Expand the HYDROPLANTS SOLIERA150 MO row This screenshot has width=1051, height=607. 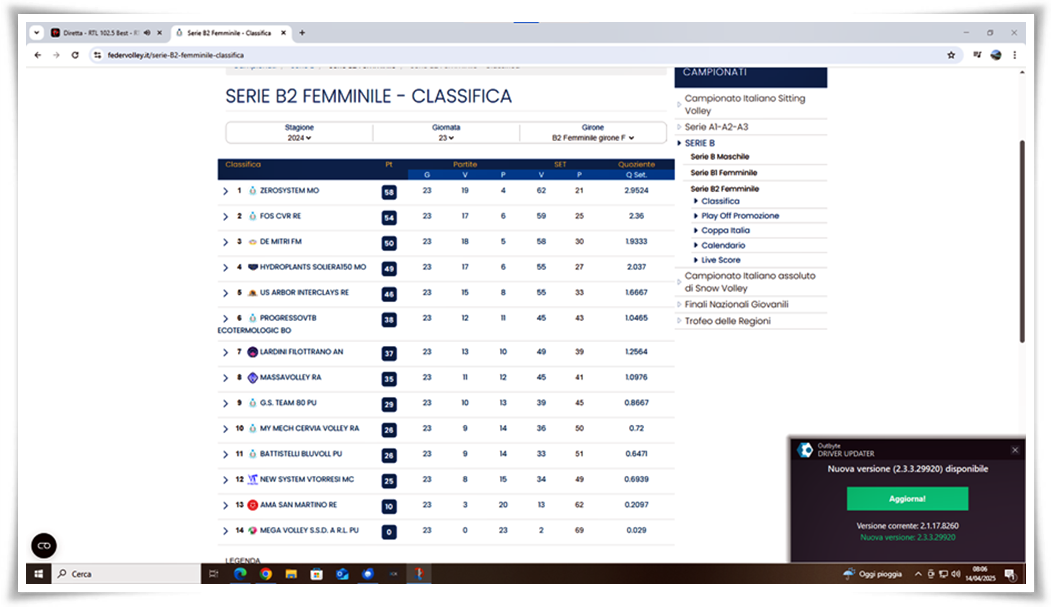click(225, 267)
